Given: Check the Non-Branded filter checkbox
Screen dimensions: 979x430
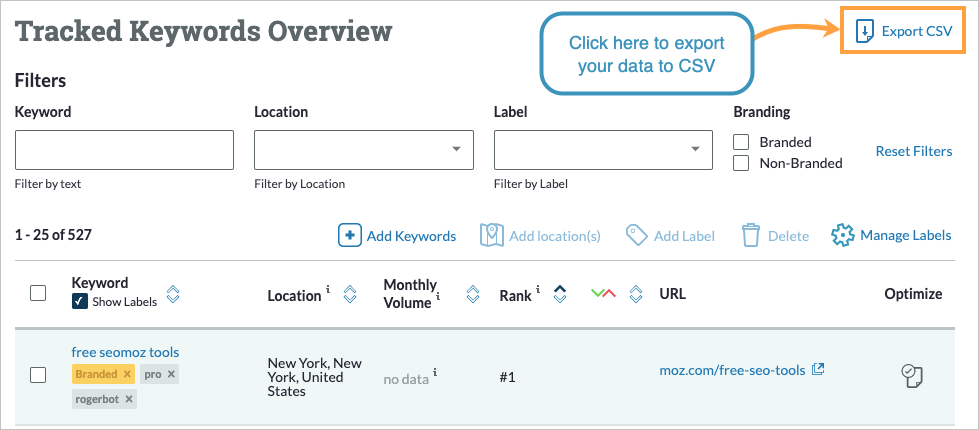Looking at the screenshot, I should coord(741,163).
